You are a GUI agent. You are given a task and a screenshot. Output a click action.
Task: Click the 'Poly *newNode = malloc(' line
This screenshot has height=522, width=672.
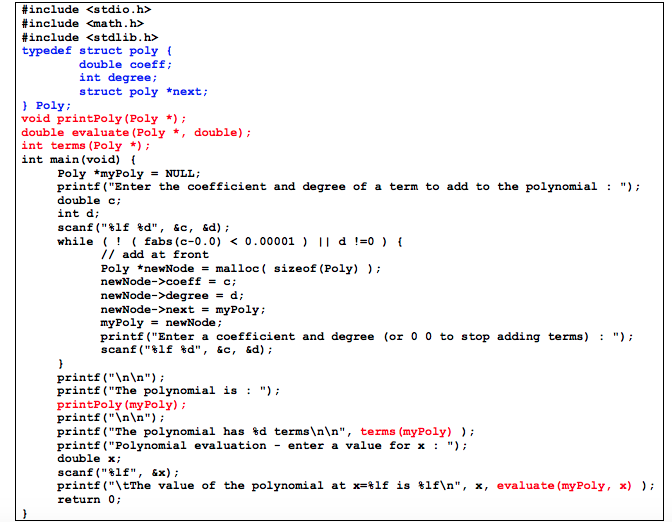(x=241, y=269)
